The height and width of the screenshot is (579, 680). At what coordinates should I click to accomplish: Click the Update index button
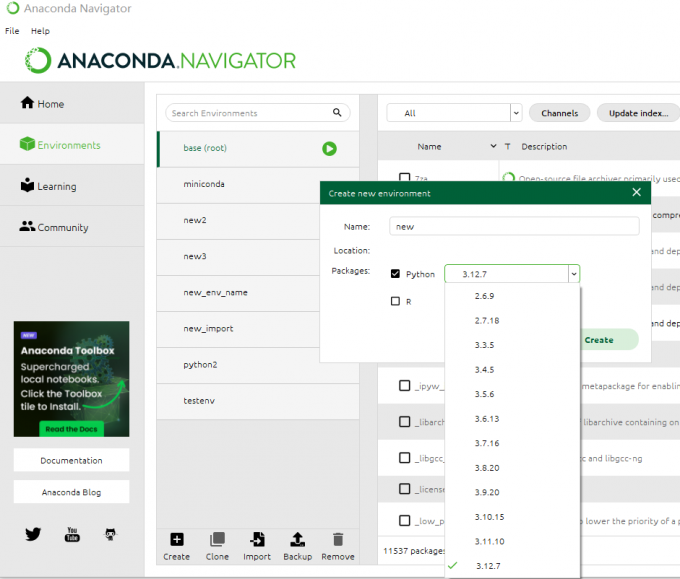[638, 113]
